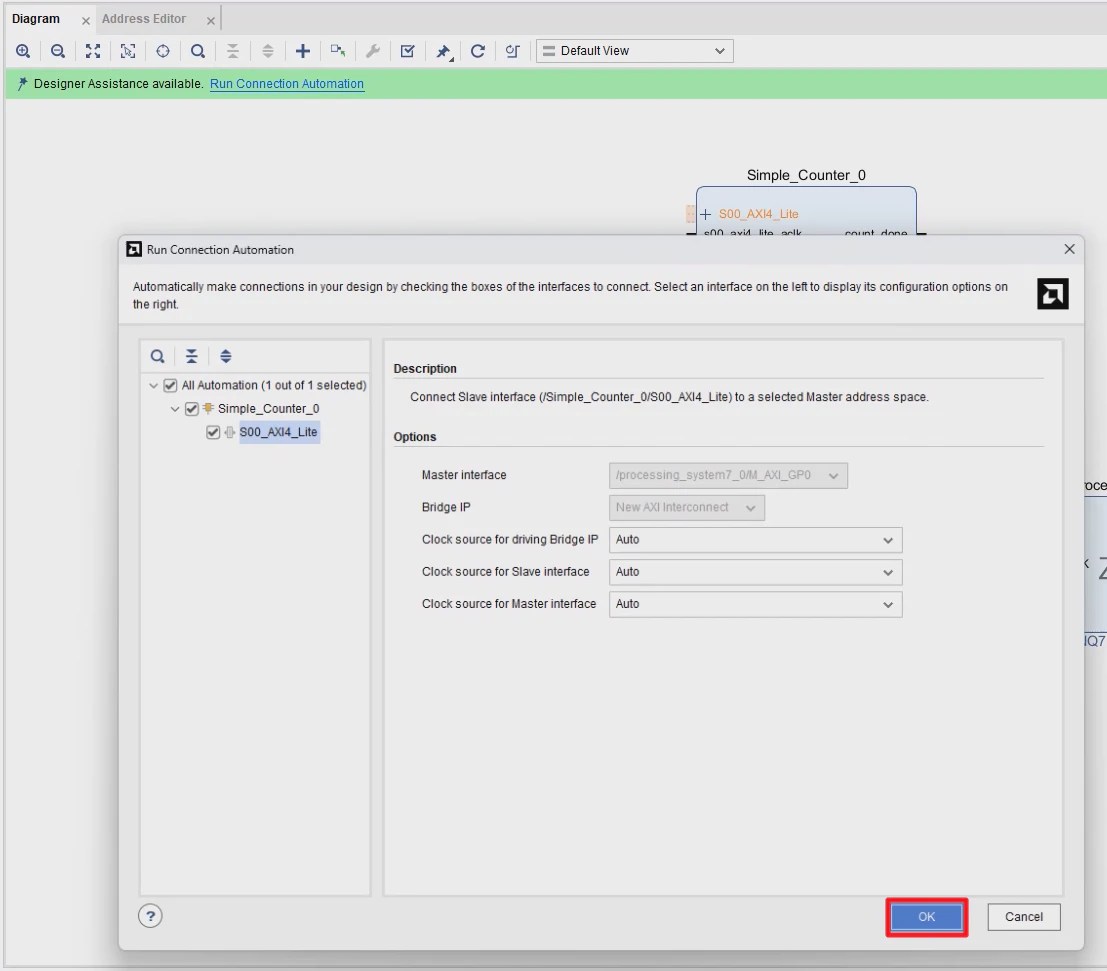Image resolution: width=1107 pixels, height=971 pixels.
Task: Collapse all items in the automation tree
Action: tap(191, 356)
